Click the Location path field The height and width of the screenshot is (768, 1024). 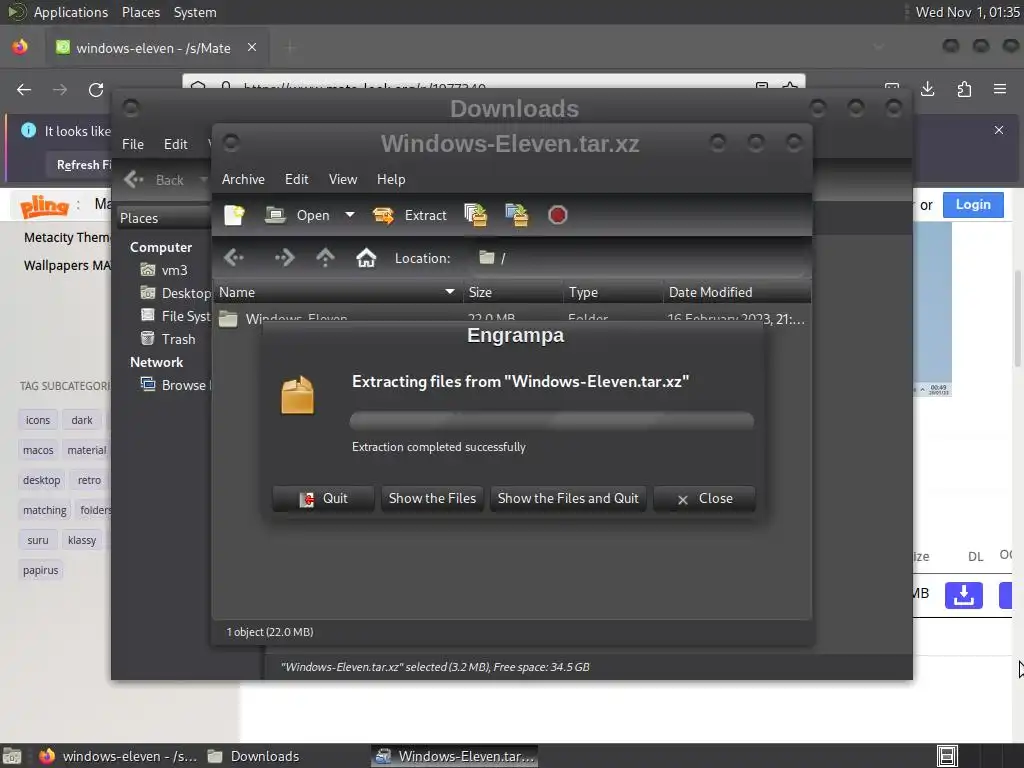pos(640,258)
